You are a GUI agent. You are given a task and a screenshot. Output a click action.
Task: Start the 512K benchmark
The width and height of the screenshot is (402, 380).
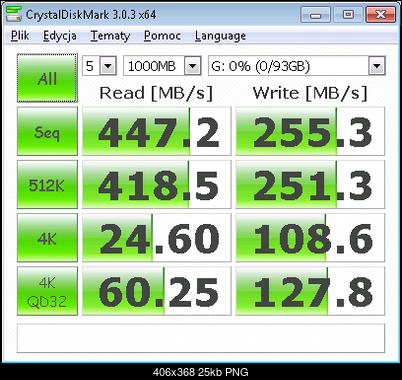point(47,184)
